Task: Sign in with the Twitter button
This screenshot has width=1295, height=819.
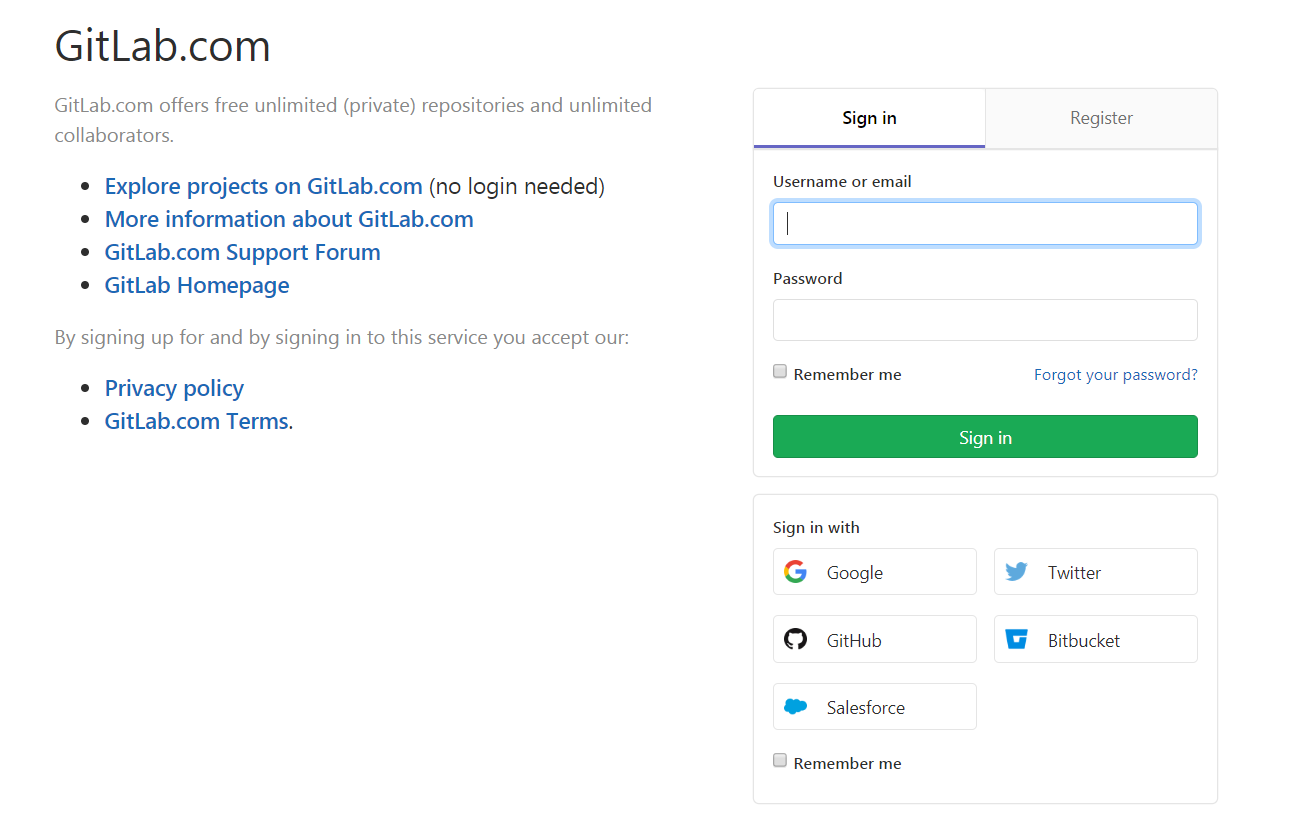Action: pos(1095,572)
